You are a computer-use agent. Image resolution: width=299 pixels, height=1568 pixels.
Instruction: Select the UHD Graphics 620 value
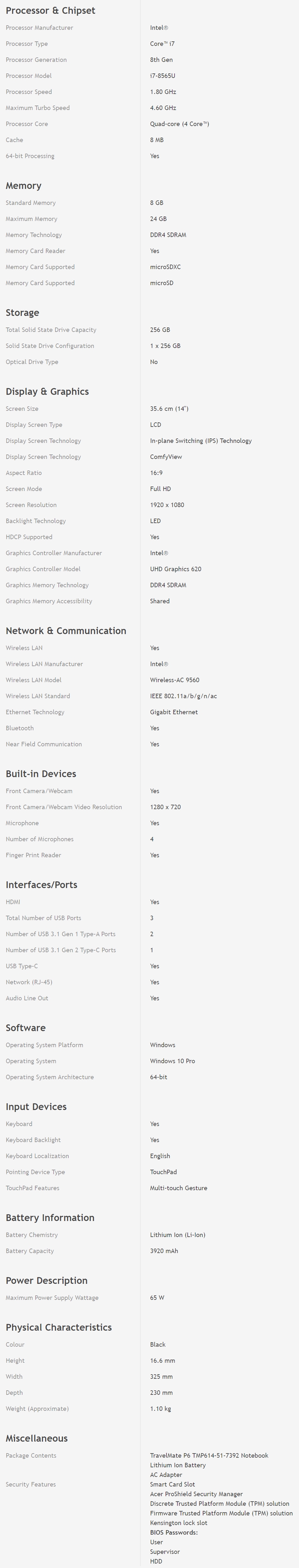tap(175, 569)
